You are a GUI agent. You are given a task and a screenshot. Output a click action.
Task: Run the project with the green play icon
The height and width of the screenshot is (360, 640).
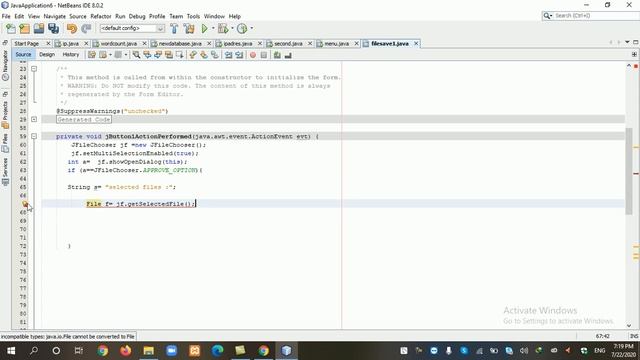click(x=204, y=29)
